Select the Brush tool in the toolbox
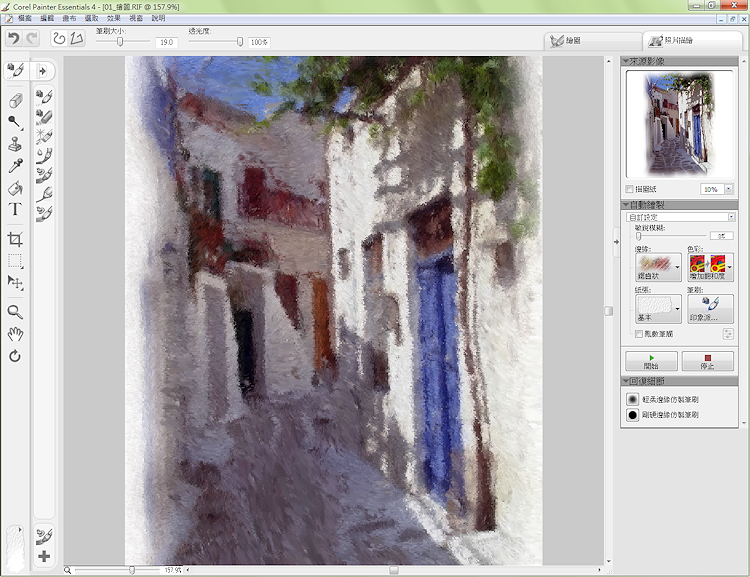 (15, 70)
